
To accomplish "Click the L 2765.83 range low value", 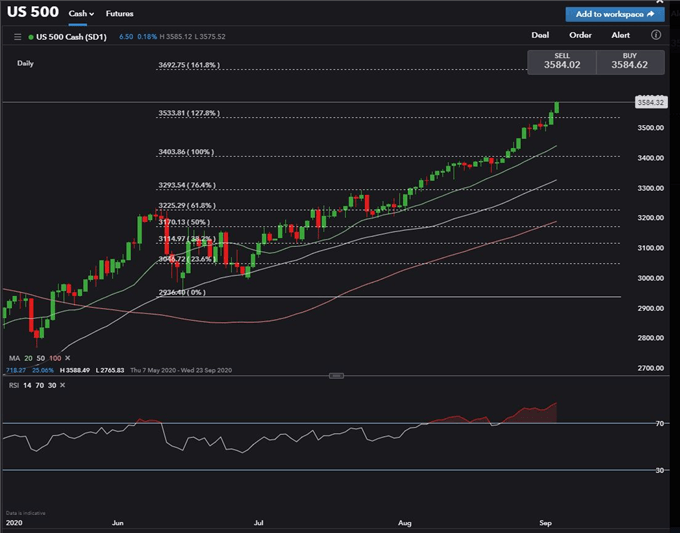I will pyautogui.click(x=110, y=370).
